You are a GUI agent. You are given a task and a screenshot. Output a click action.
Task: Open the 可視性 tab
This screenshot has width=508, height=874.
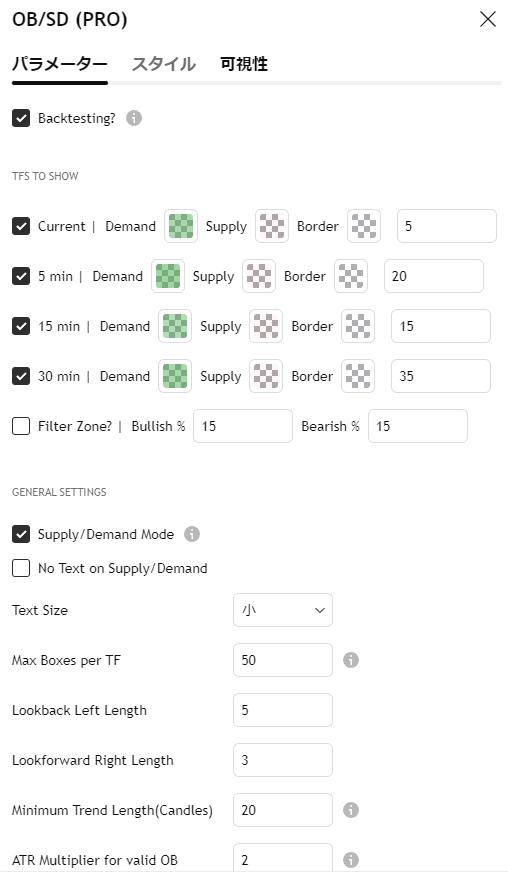[244, 64]
